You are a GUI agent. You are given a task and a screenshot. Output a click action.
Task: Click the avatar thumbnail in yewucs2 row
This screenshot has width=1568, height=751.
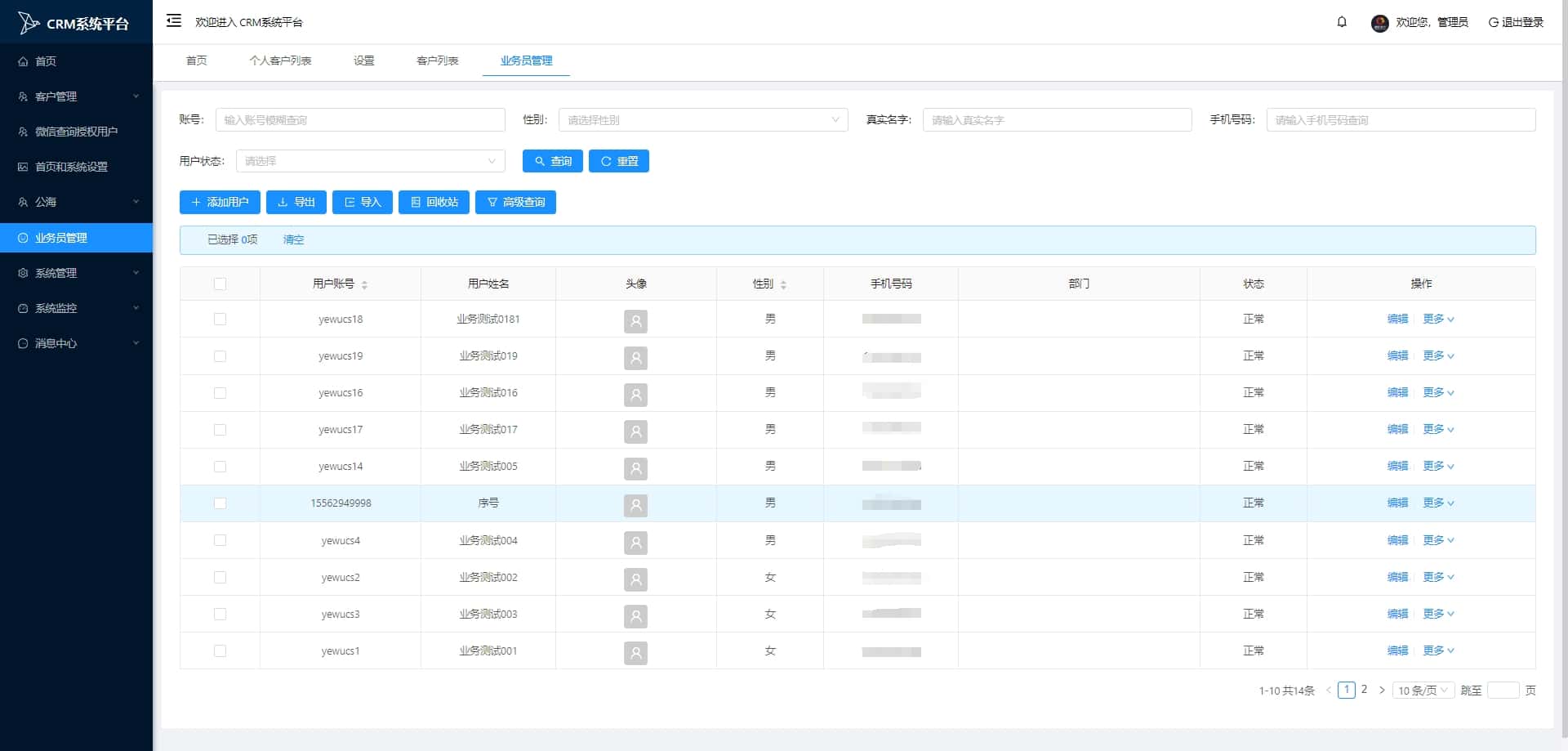[x=635, y=579]
